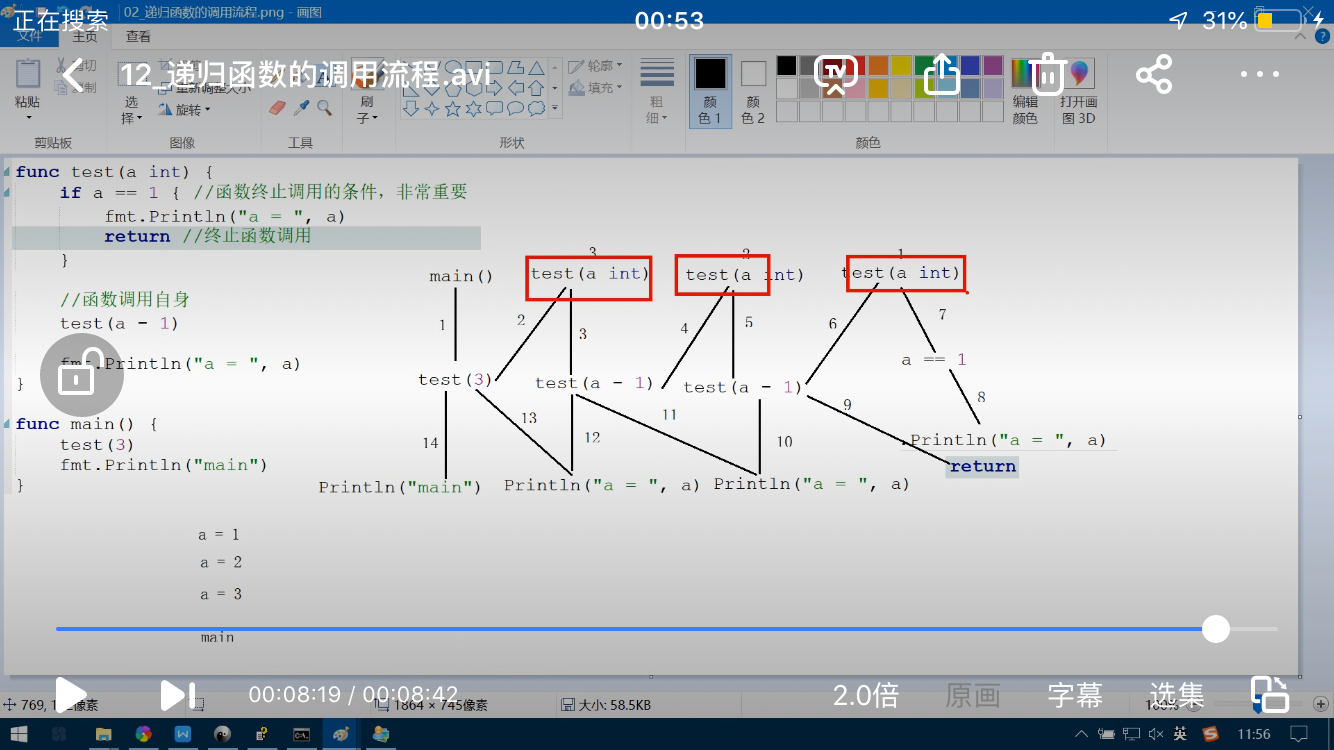This screenshot has width=1334, height=750.
Task: Select the up arrow shape
Action: 536,88
